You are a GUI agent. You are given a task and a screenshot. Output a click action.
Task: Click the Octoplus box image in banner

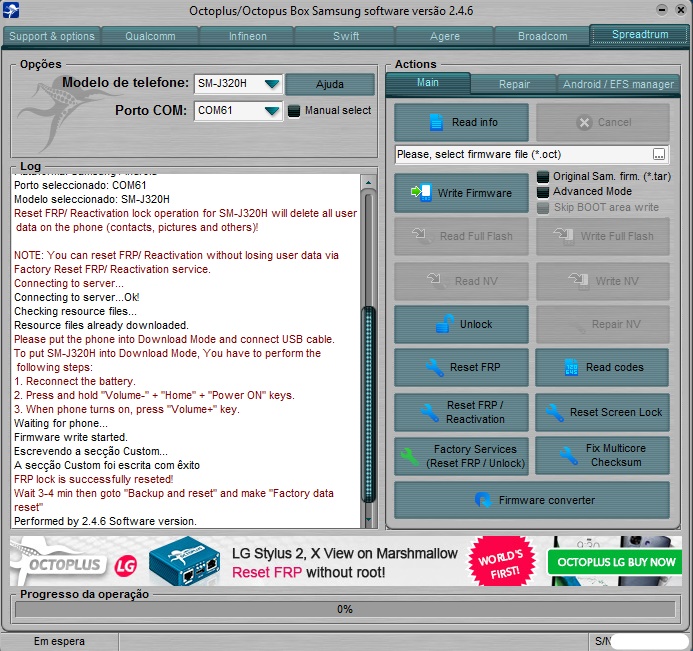click(x=185, y=561)
